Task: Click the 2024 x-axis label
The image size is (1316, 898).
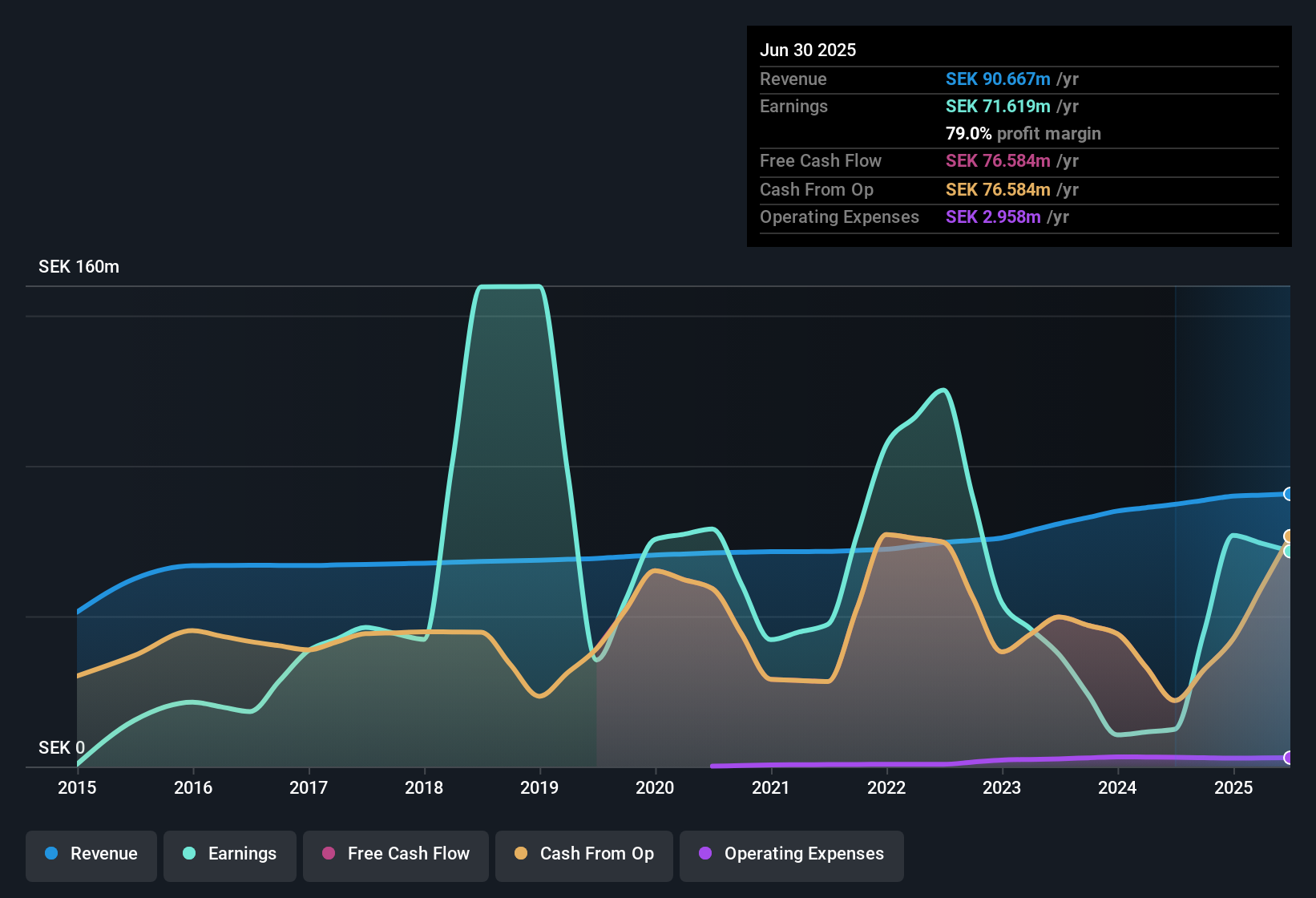Action: [x=1117, y=788]
